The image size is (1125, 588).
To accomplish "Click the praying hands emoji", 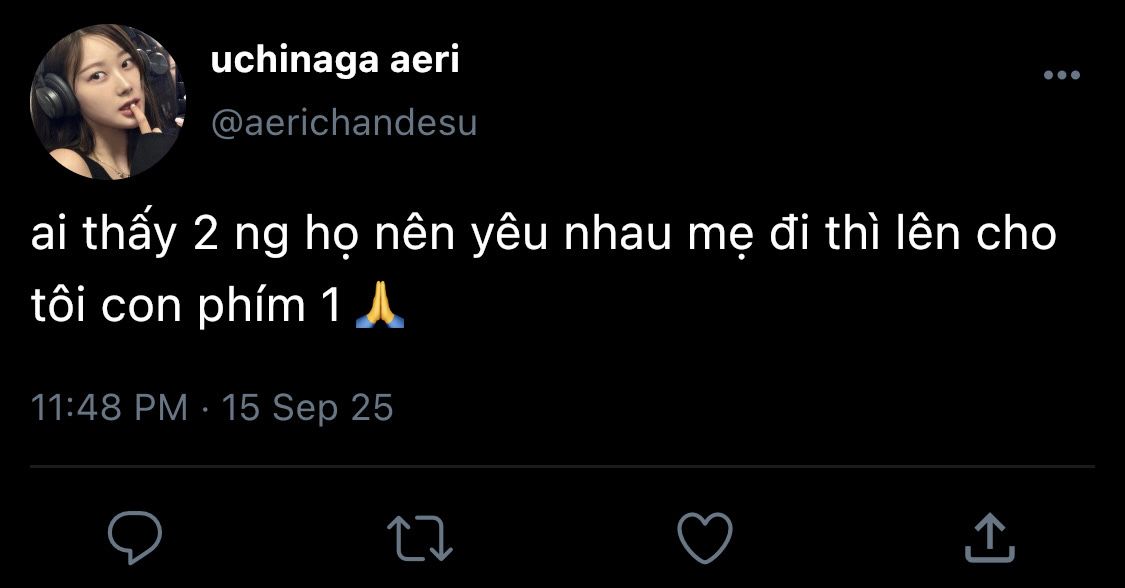I will tap(380, 306).
